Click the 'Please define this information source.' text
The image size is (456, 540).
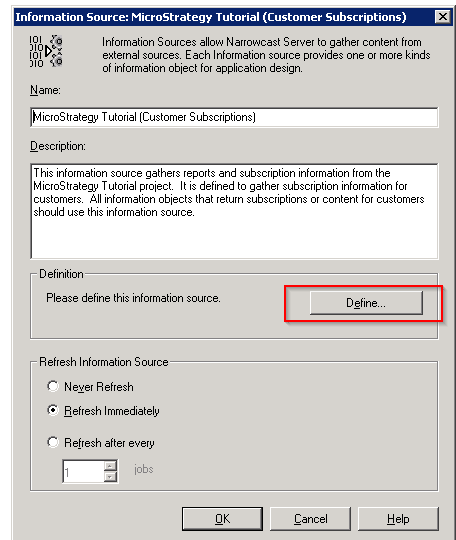pyautogui.click(x=133, y=298)
